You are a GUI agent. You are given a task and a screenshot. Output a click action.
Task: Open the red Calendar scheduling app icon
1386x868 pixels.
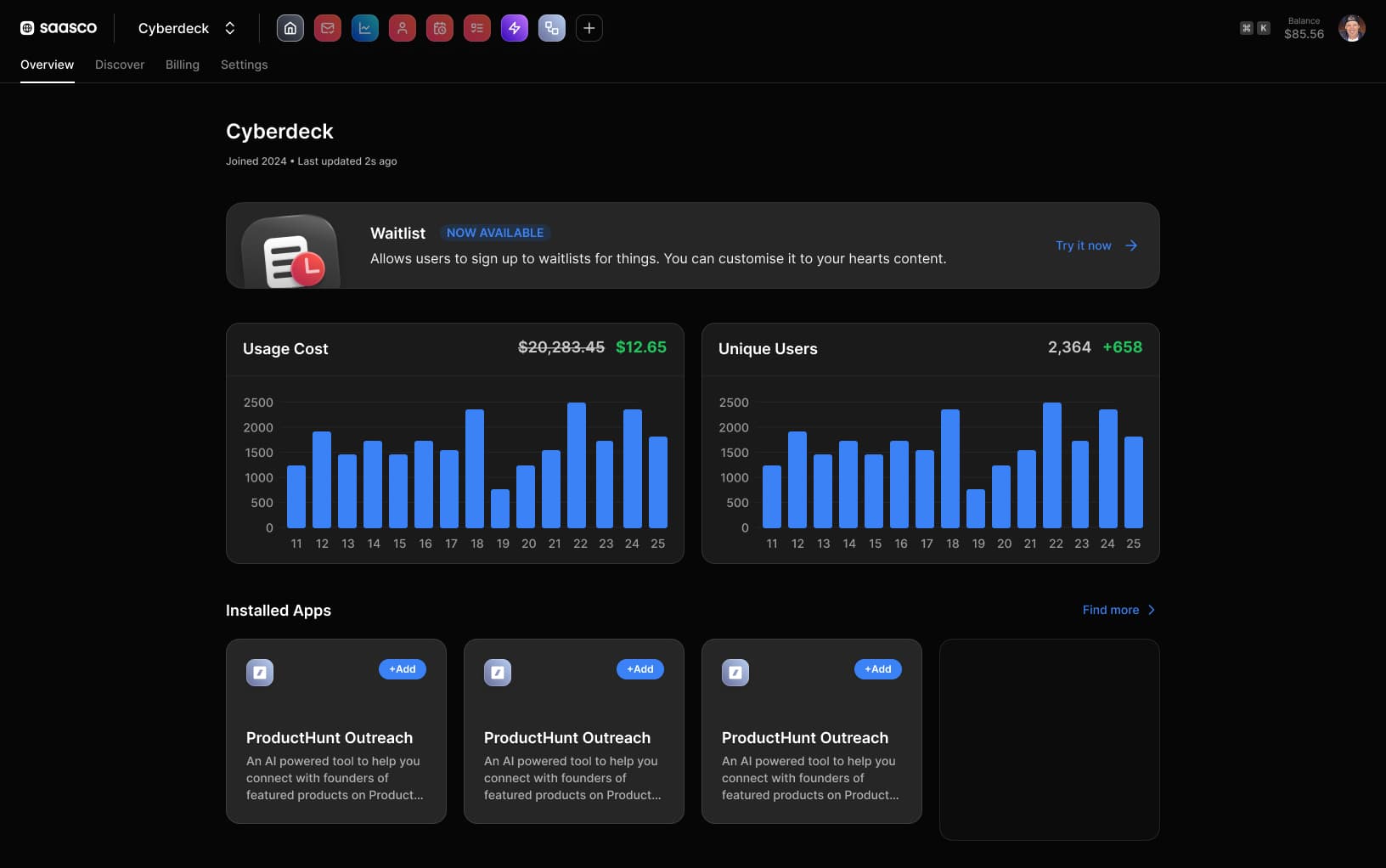point(440,28)
